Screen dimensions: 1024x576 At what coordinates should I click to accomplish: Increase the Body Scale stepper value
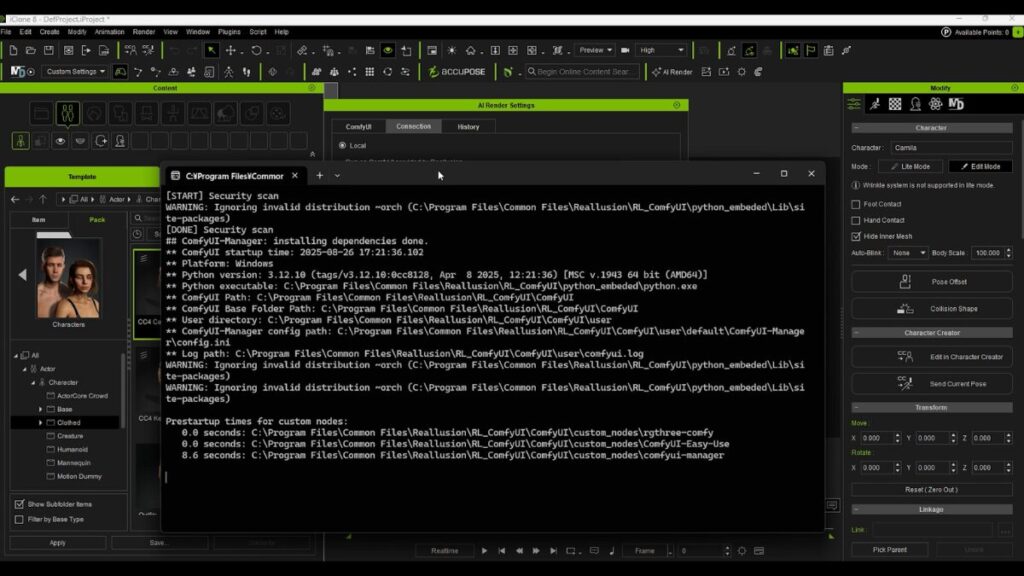click(x=1008, y=249)
